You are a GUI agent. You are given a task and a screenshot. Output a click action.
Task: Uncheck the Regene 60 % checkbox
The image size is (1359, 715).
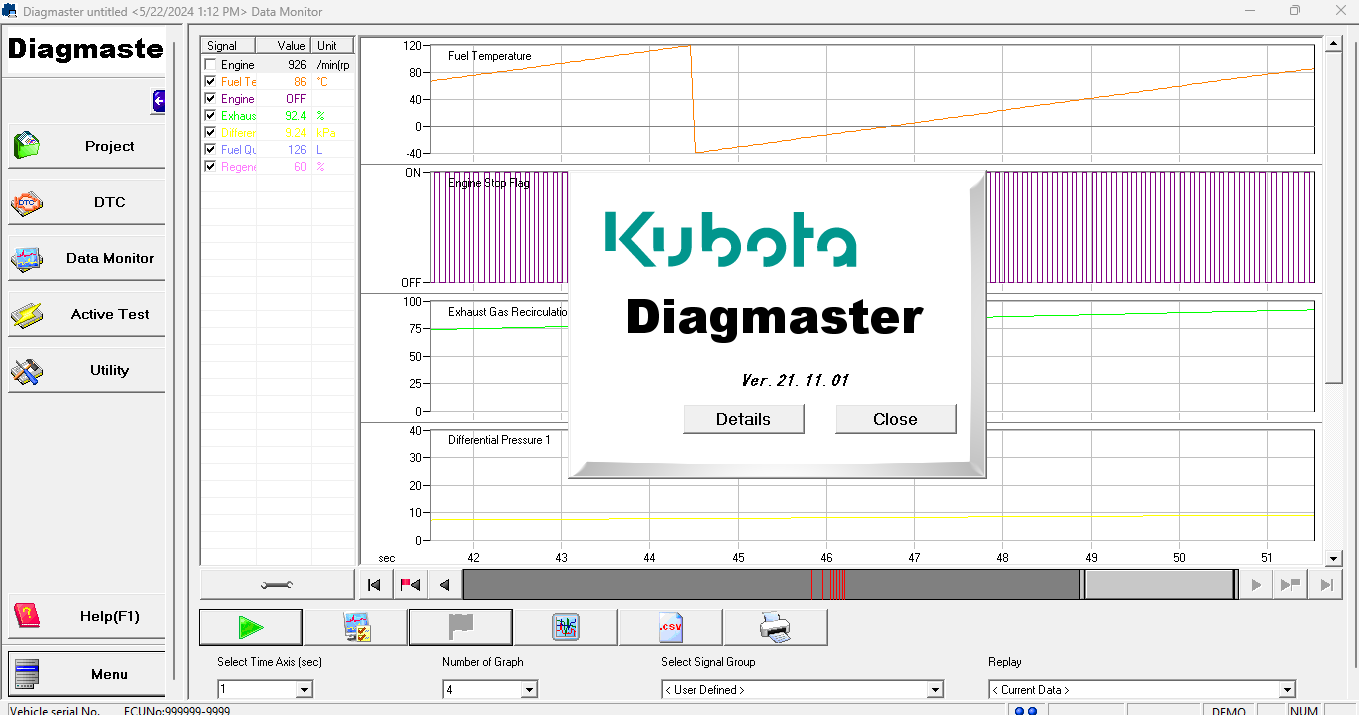coord(210,167)
